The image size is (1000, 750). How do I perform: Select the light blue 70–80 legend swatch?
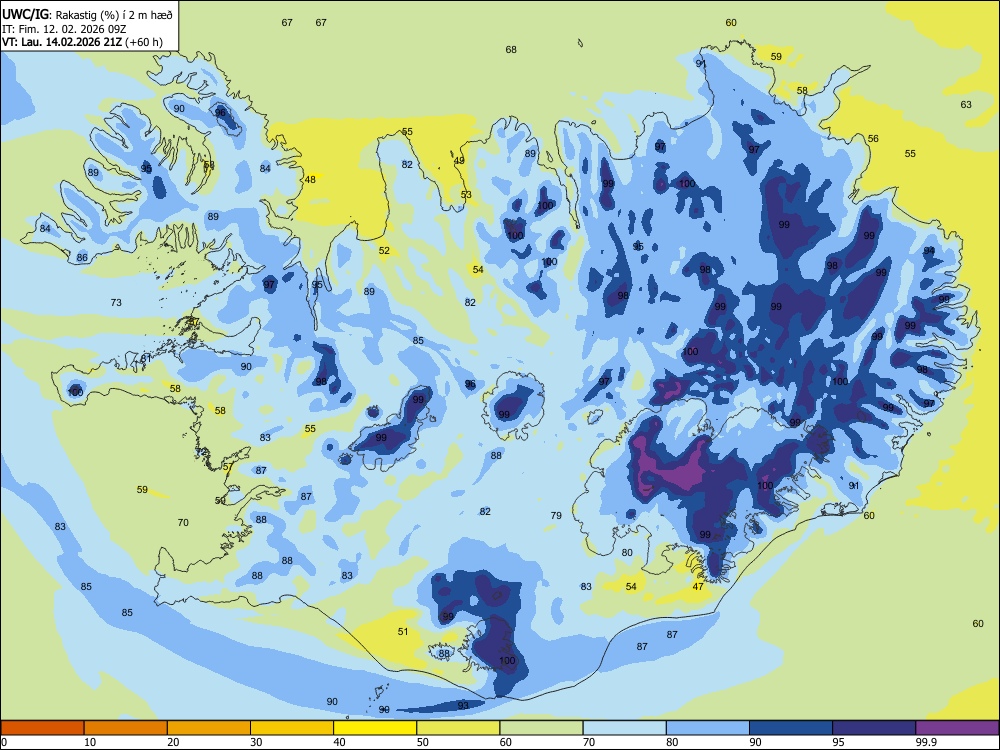click(625, 728)
